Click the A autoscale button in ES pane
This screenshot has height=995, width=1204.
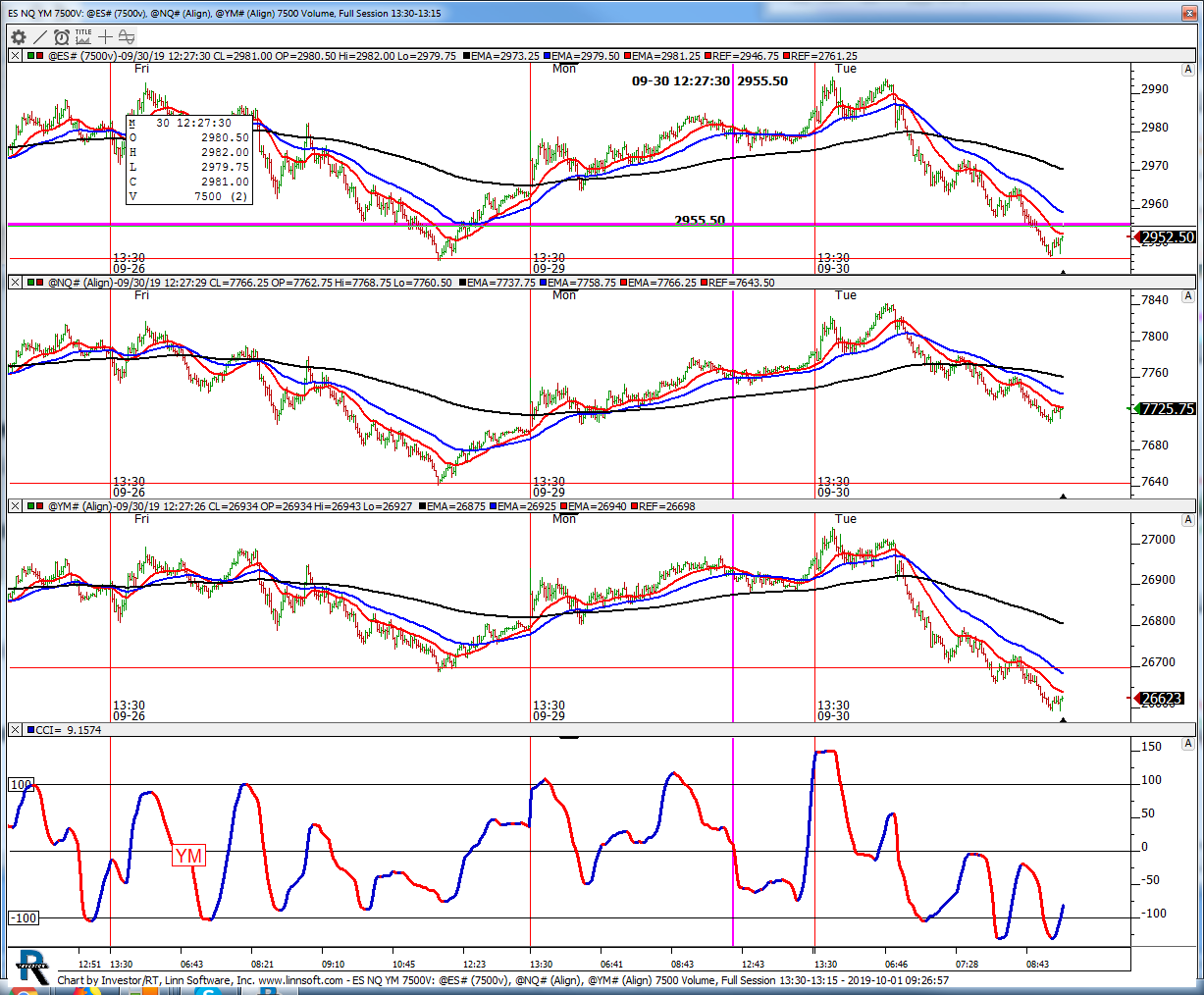(x=1188, y=70)
